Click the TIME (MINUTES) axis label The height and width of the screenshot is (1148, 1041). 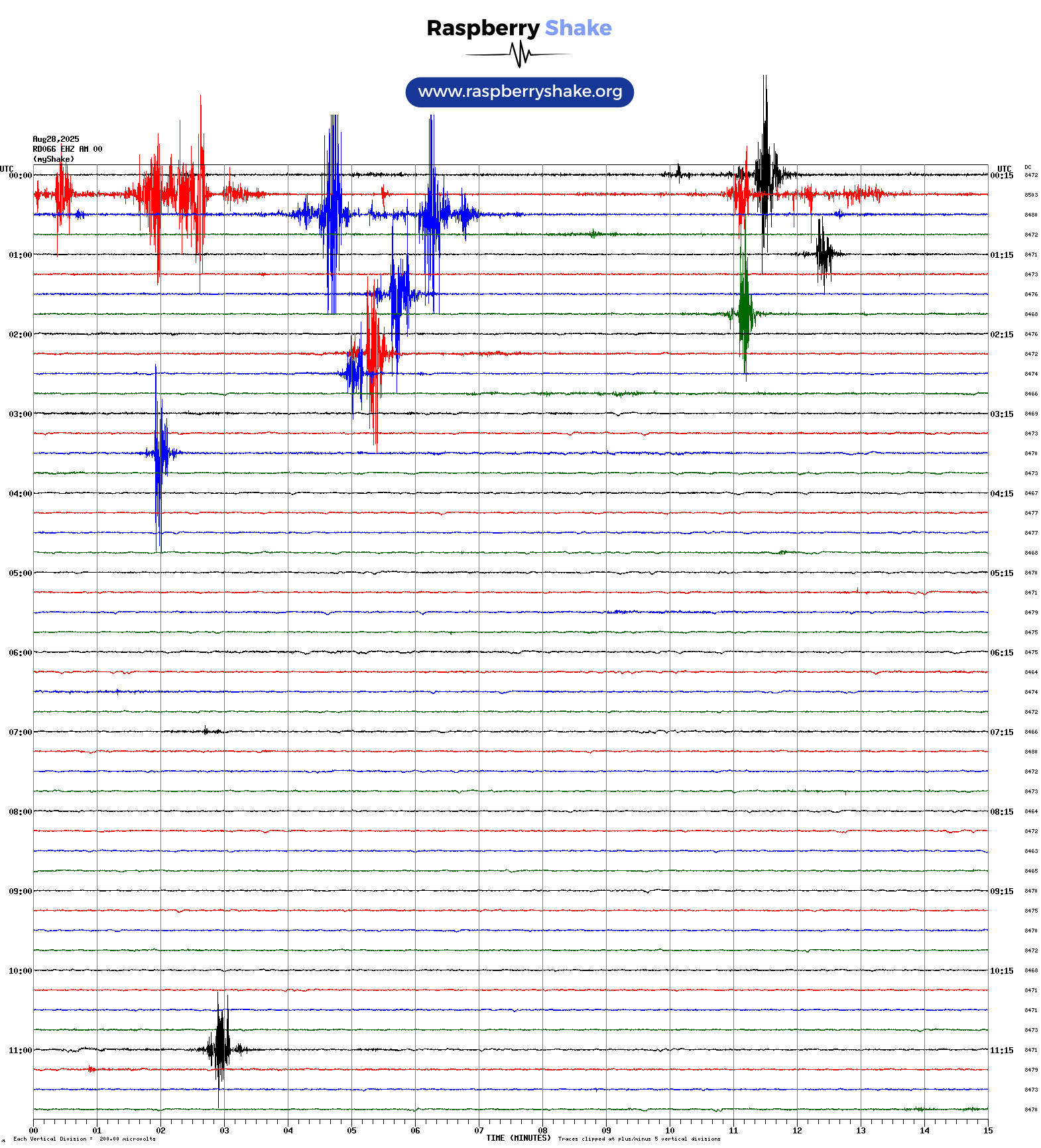click(x=518, y=1138)
